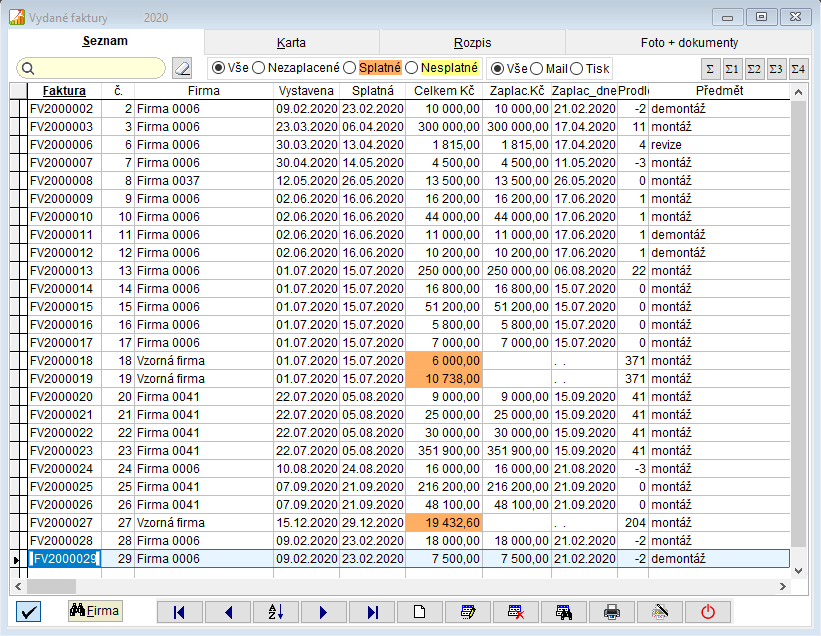The height and width of the screenshot is (636, 821).
Task: Click the Firma 0037 cell
Action: [204, 181]
